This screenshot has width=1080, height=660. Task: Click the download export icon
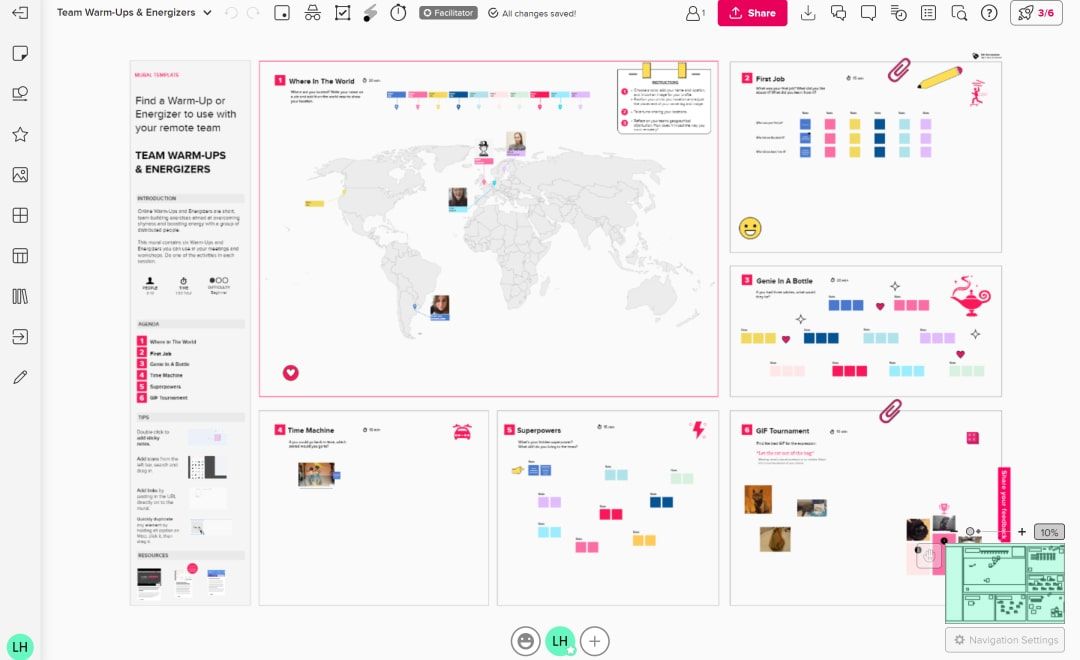(x=809, y=13)
